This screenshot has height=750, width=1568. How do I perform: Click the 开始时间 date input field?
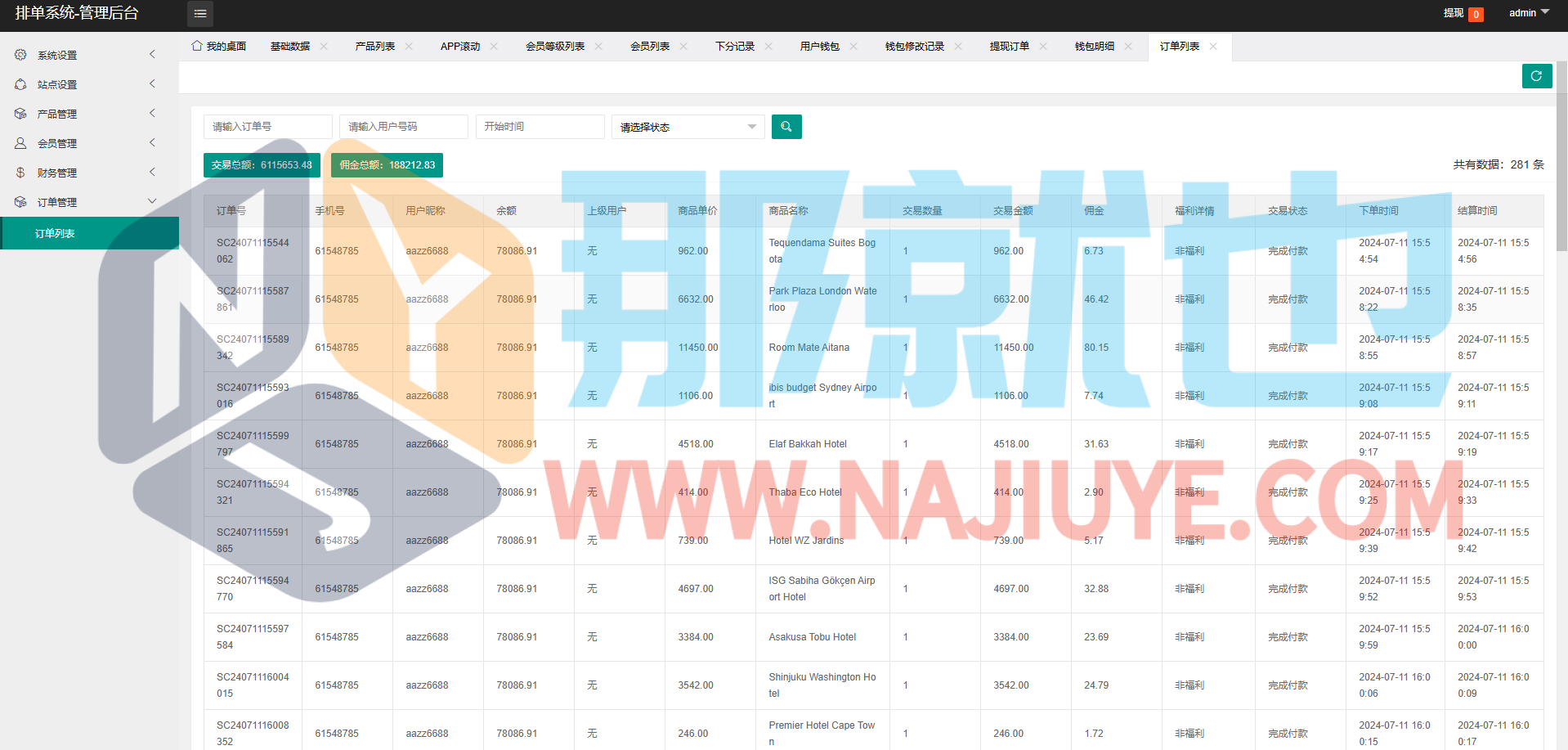540,127
